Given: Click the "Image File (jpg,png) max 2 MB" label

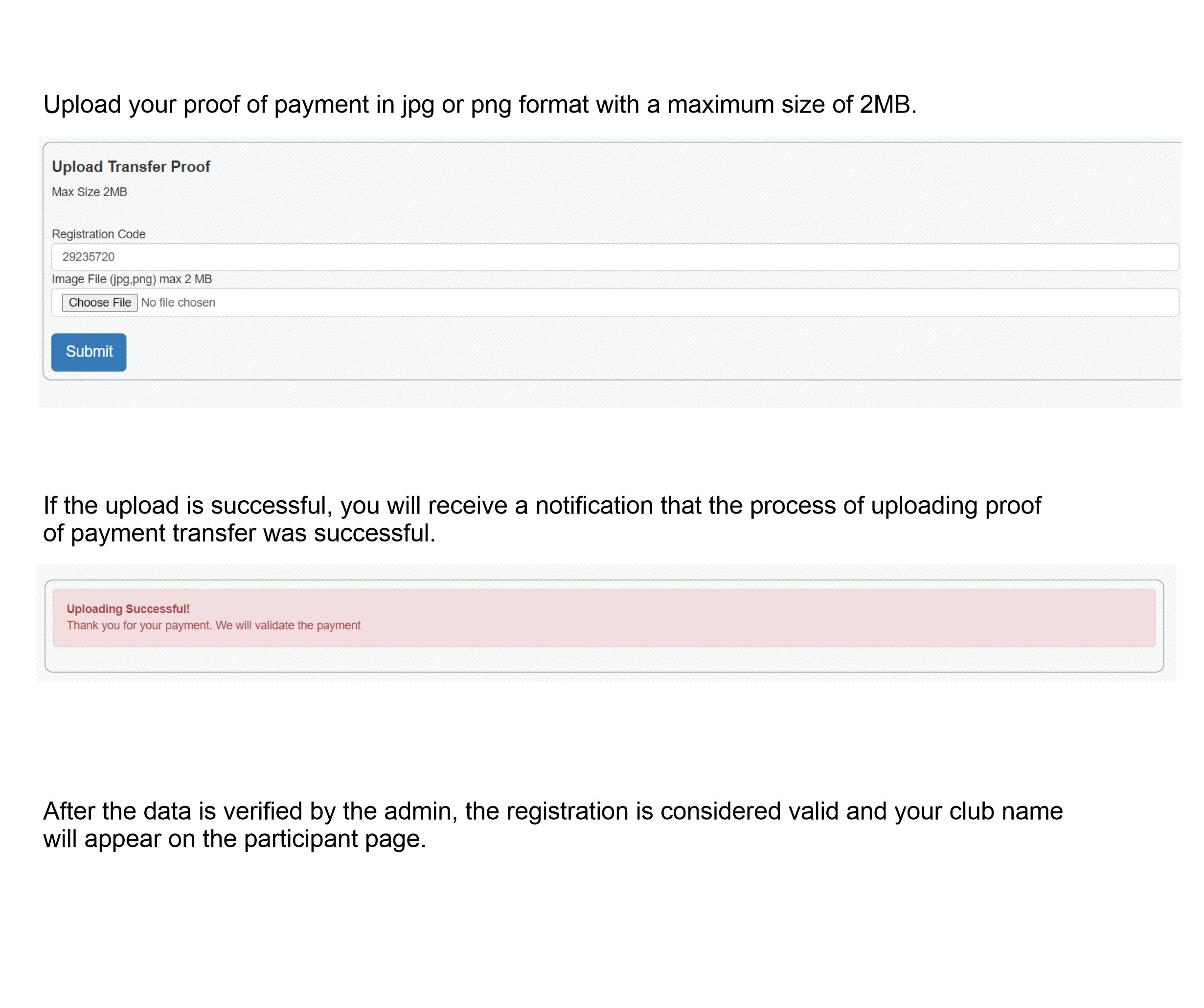Looking at the screenshot, I should [x=132, y=279].
